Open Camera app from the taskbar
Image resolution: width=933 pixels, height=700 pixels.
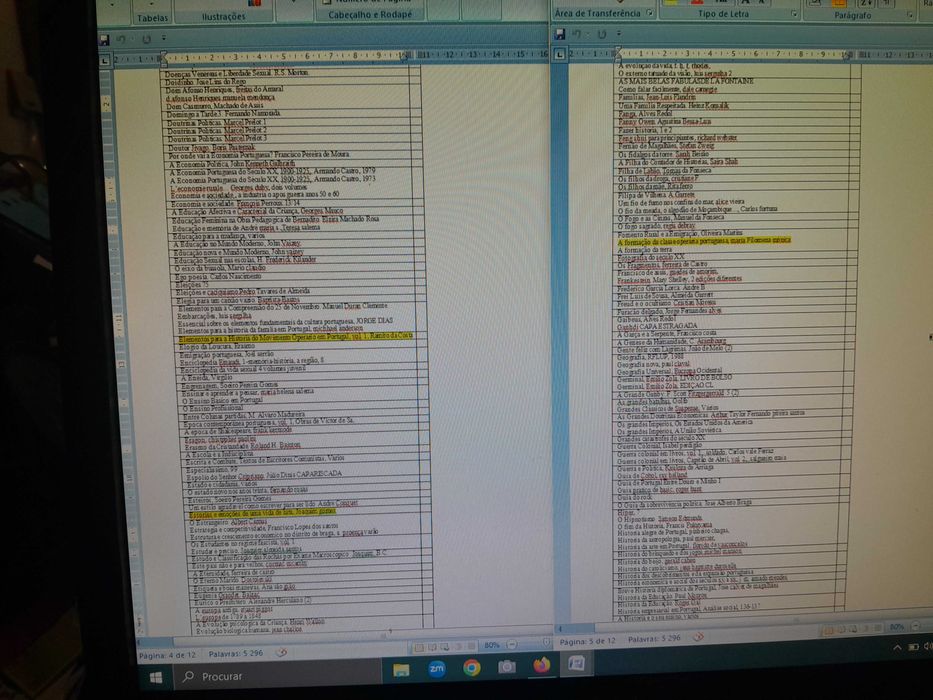(x=507, y=667)
